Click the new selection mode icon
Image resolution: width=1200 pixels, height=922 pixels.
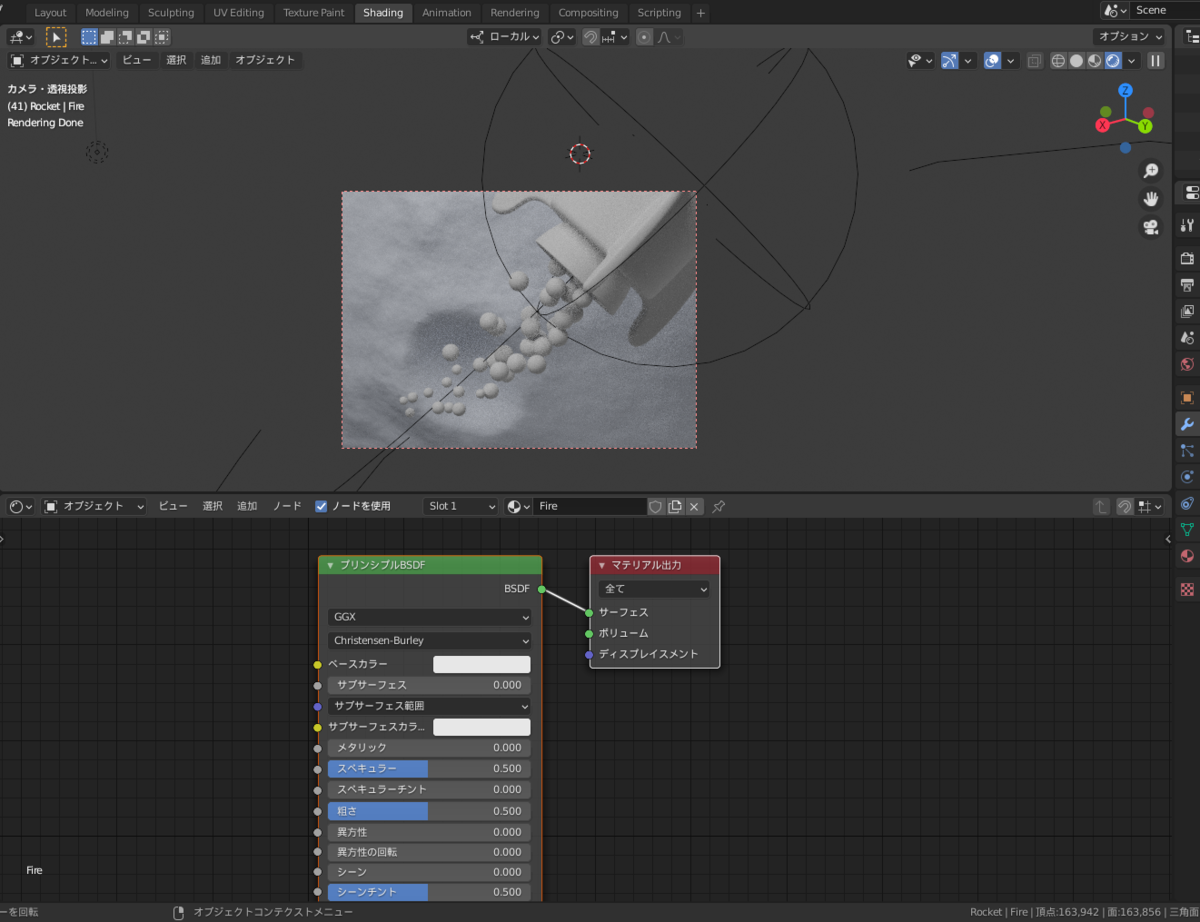coord(89,37)
